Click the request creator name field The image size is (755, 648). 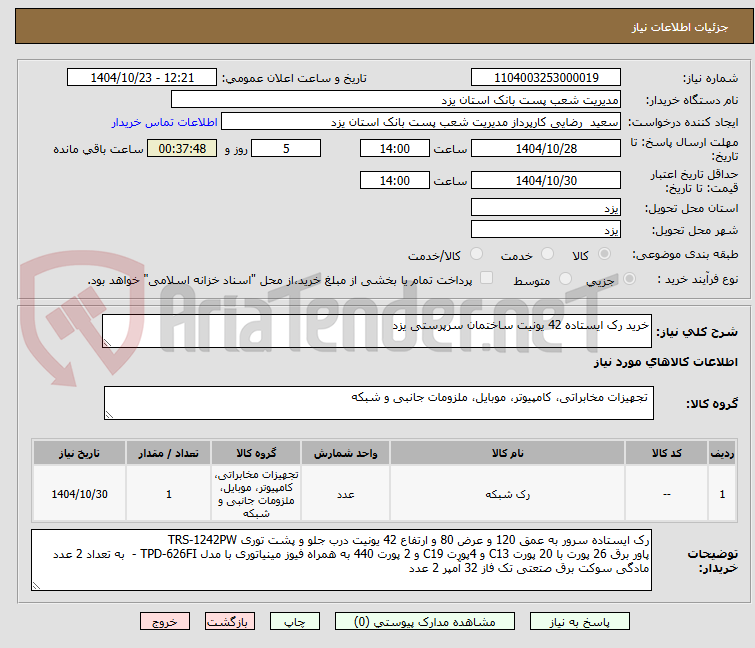(420, 122)
